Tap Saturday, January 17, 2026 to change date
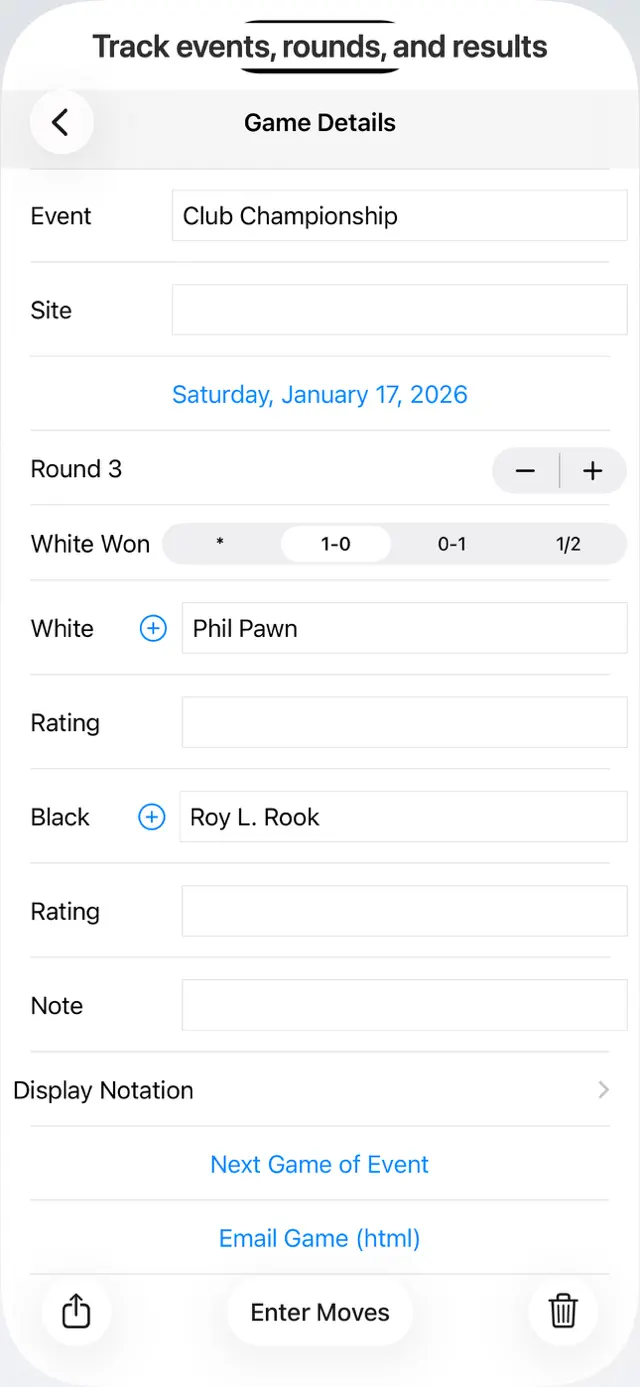640x1387 pixels. [320, 394]
